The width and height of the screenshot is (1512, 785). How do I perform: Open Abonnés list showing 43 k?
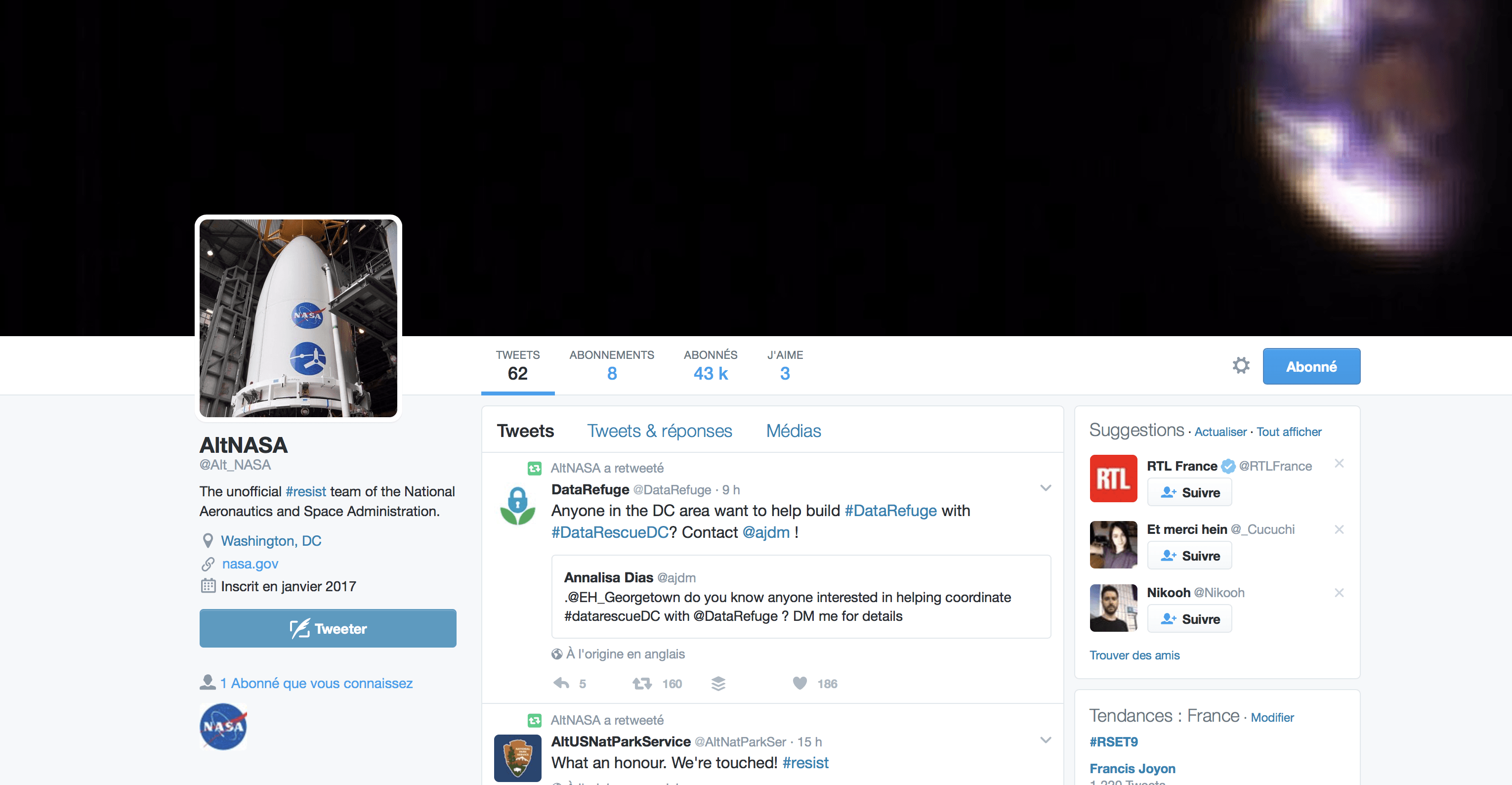point(710,365)
